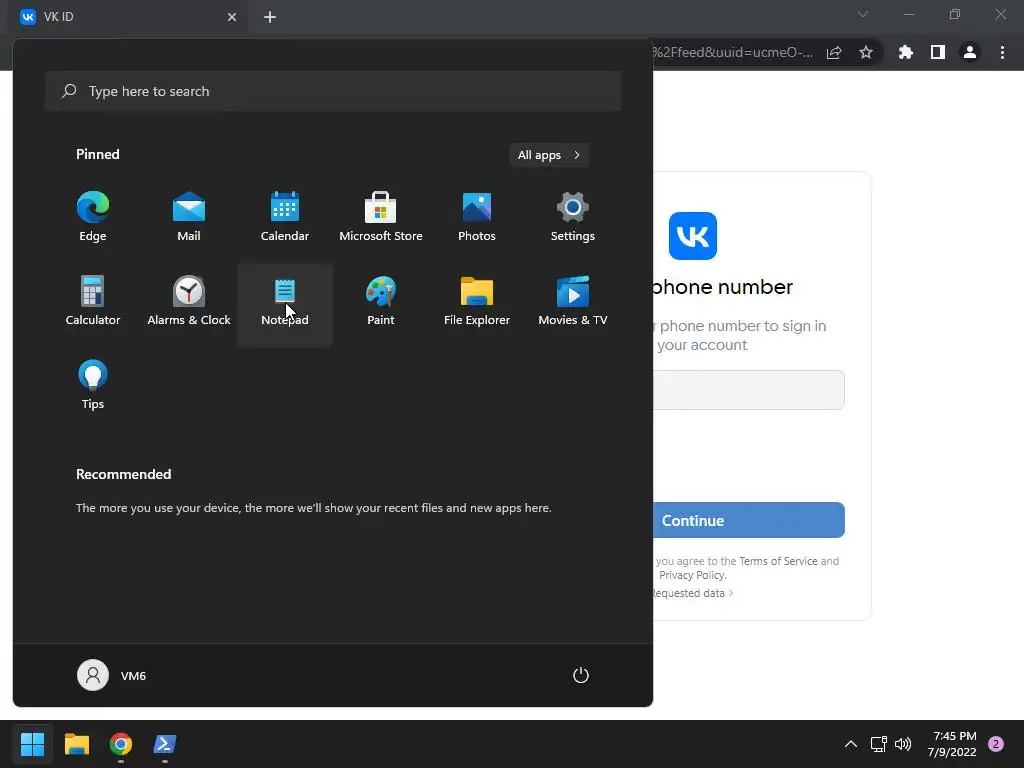Launch the Paint app
This screenshot has width=1024, height=768.
[381, 301]
